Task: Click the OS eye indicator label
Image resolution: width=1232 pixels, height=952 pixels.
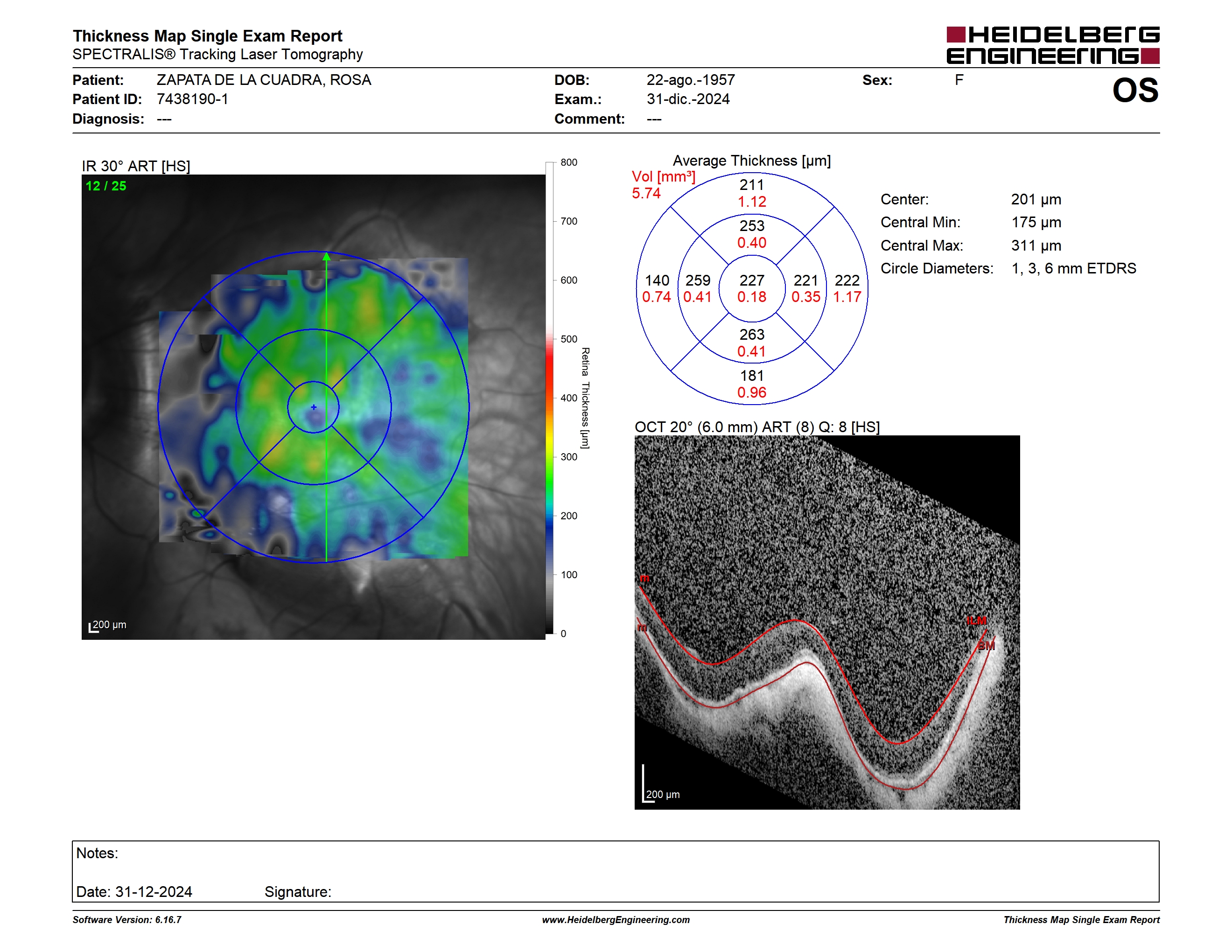Action: [1135, 90]
